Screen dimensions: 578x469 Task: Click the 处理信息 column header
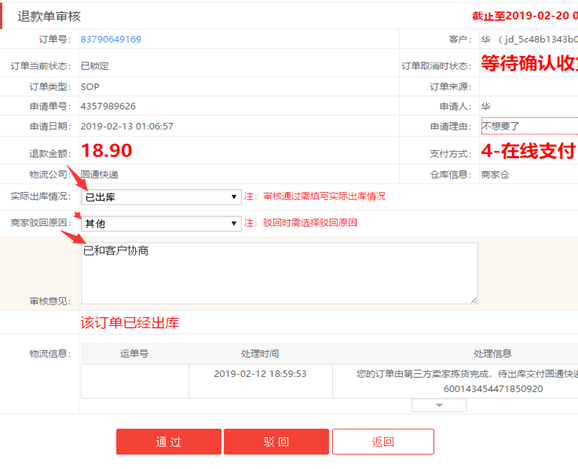(493, 354)
